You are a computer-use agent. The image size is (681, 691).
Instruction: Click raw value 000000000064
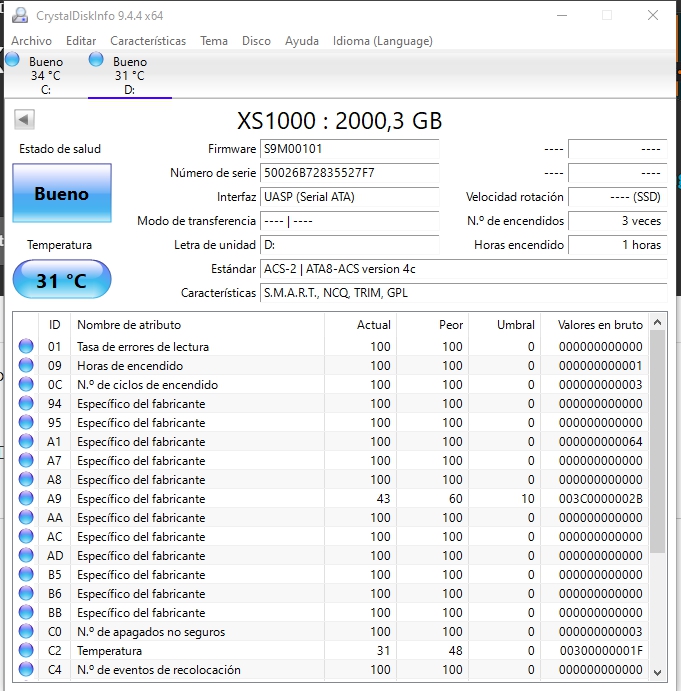[601, 442]
